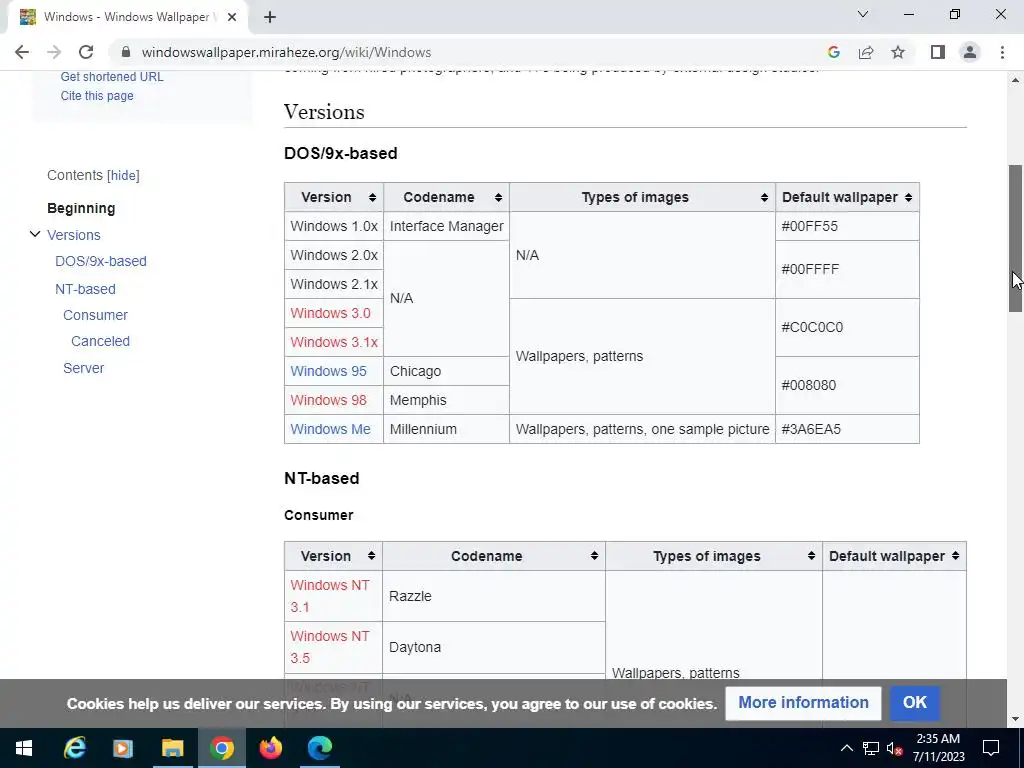Open a new browser tab

pyautogui.click(x=270, y=17)
